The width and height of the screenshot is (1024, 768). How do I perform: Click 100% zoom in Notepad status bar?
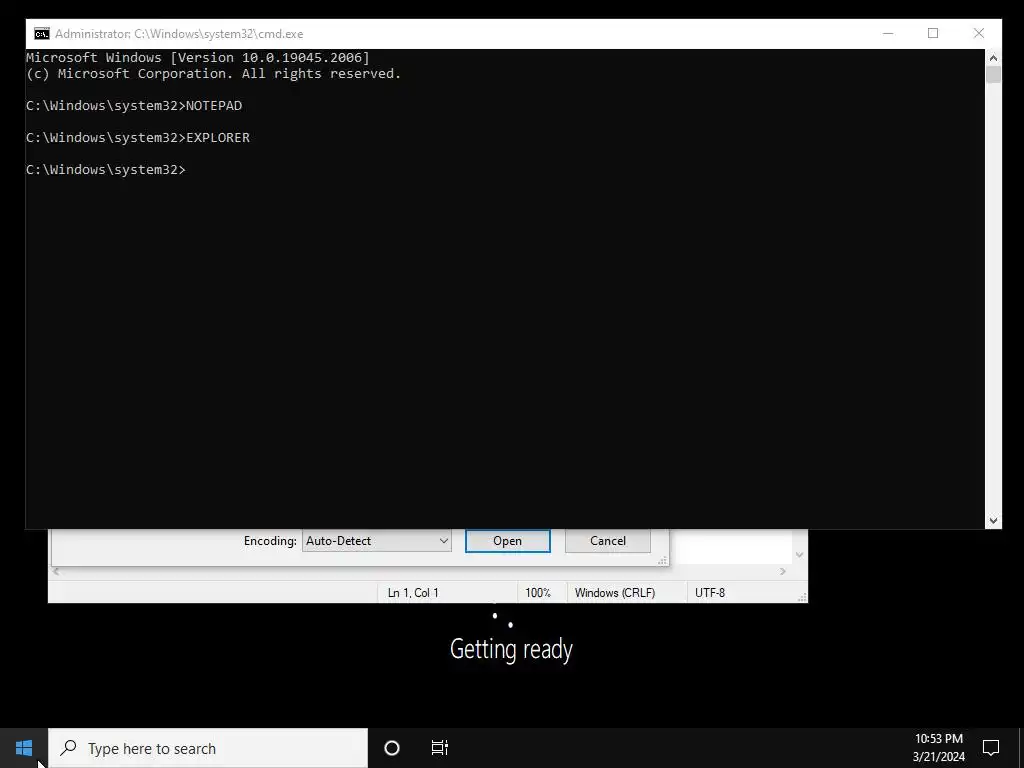(x=538, y=593)
